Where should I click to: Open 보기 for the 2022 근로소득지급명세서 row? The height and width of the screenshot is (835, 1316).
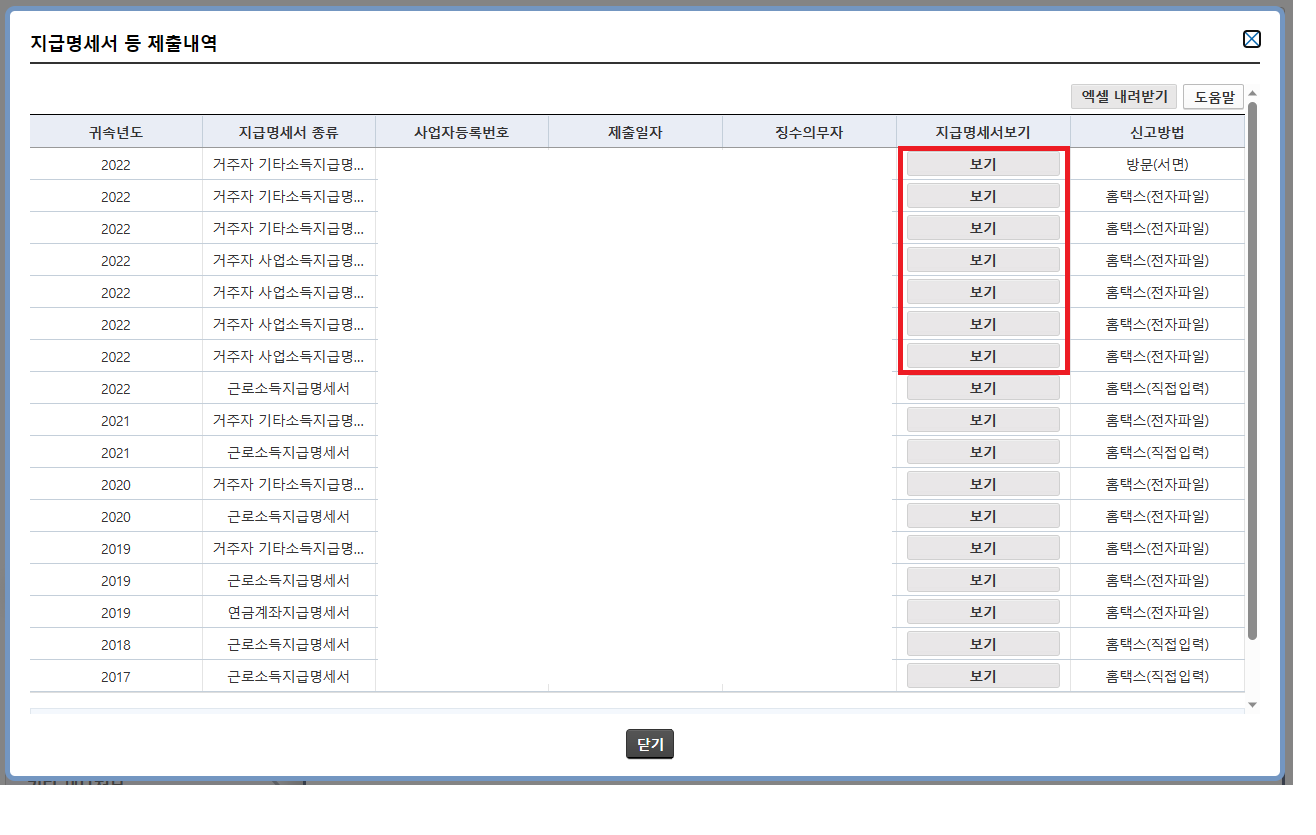pyautogui.click(x=983, y=387)
